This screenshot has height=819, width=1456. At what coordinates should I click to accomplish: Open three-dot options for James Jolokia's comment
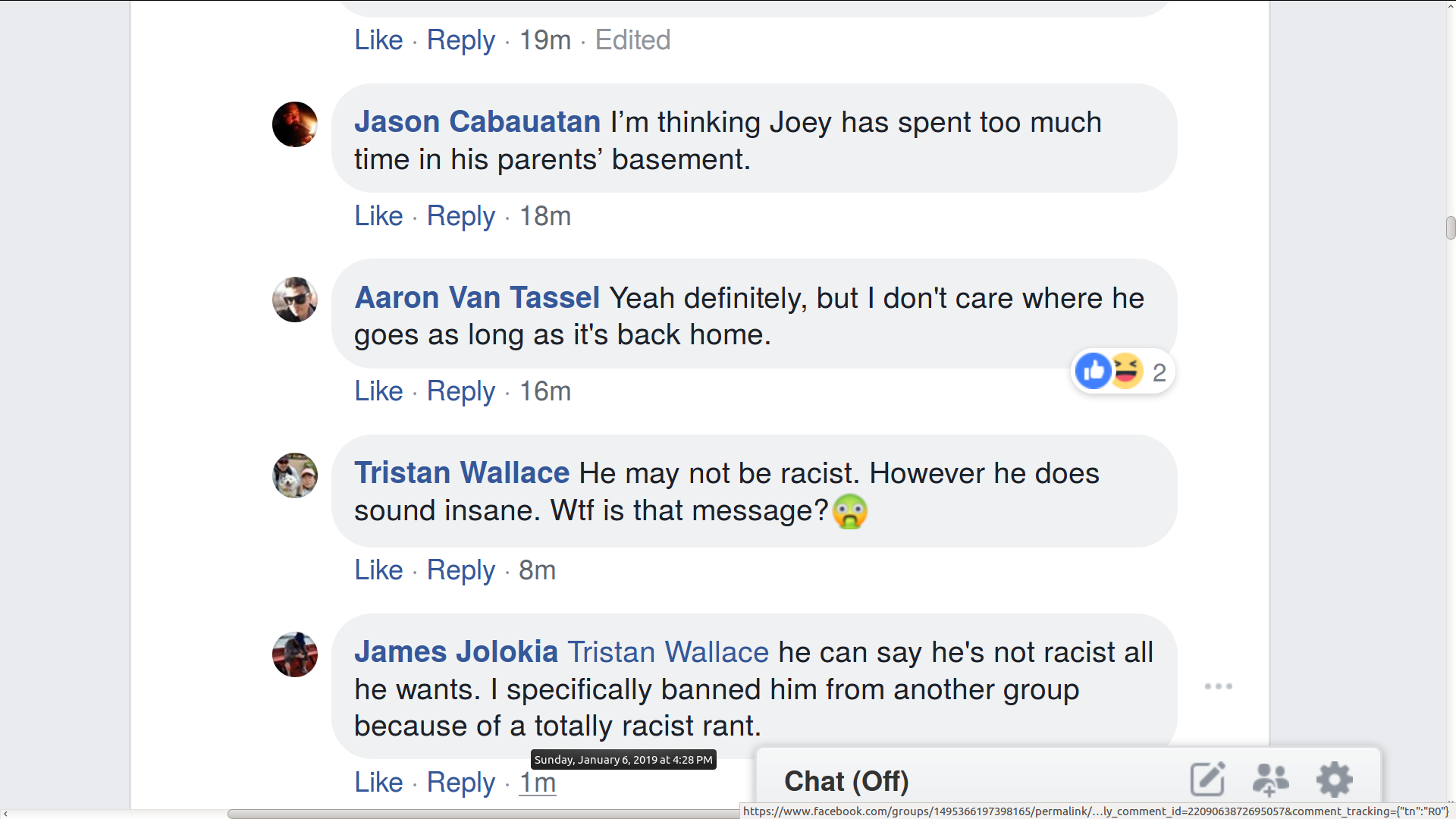tap(1218, 686)
